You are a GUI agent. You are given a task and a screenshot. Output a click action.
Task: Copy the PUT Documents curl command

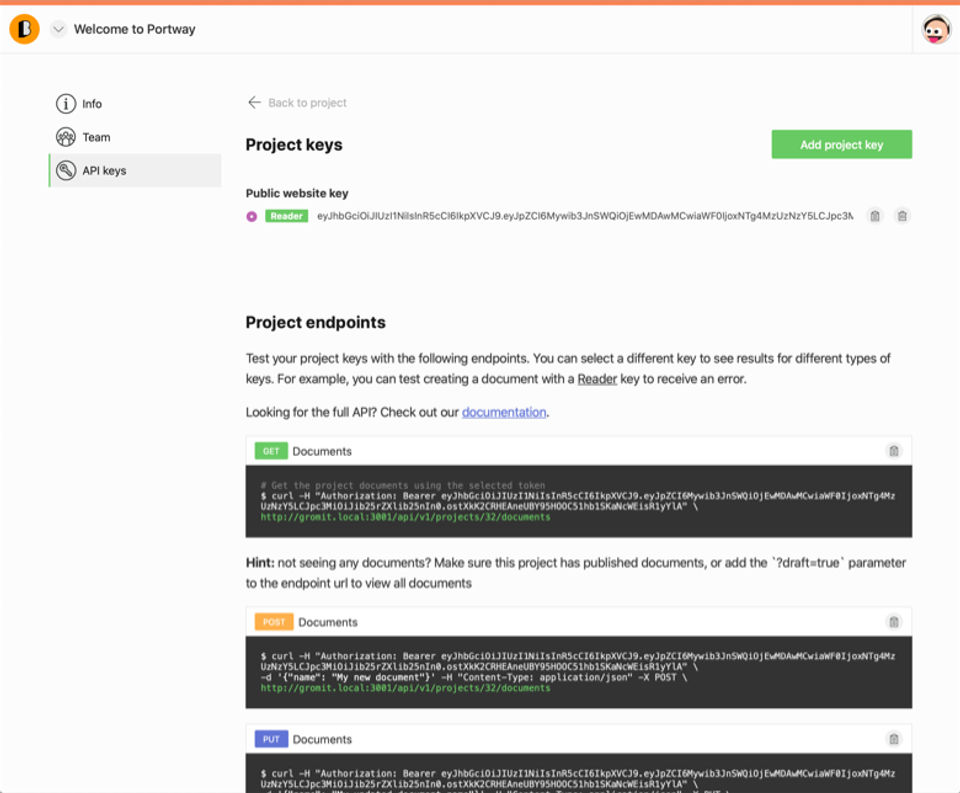pos(894,739)
